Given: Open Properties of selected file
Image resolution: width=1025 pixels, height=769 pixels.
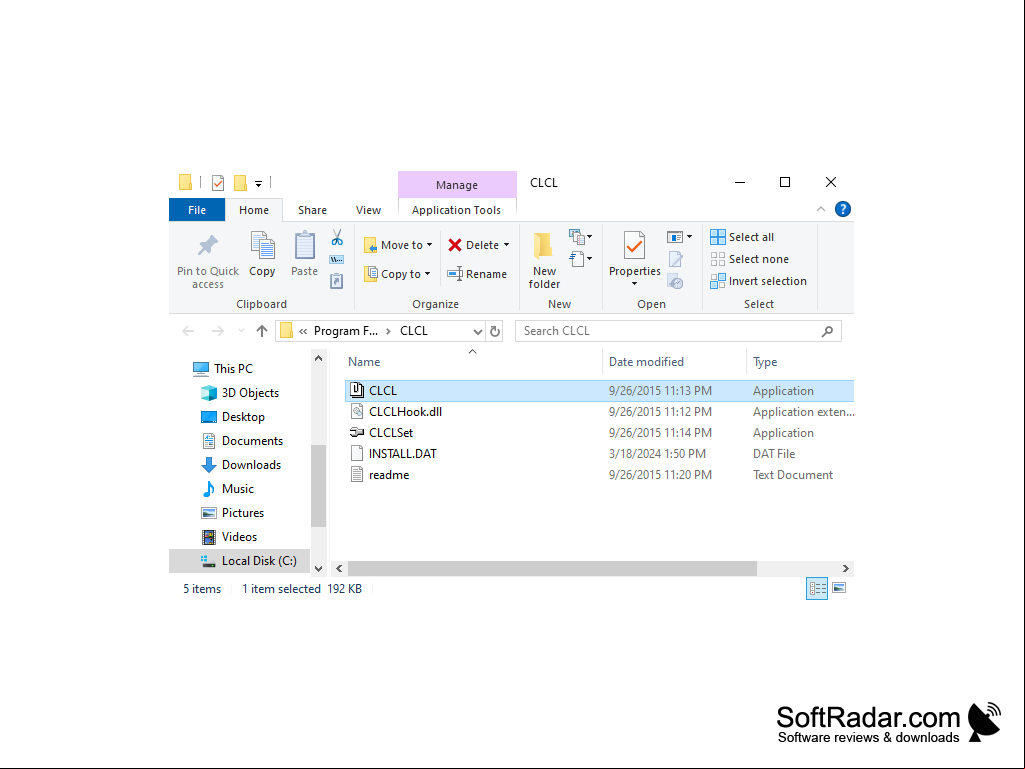Looking at the screenshot, I should click(x=634, y=254).
